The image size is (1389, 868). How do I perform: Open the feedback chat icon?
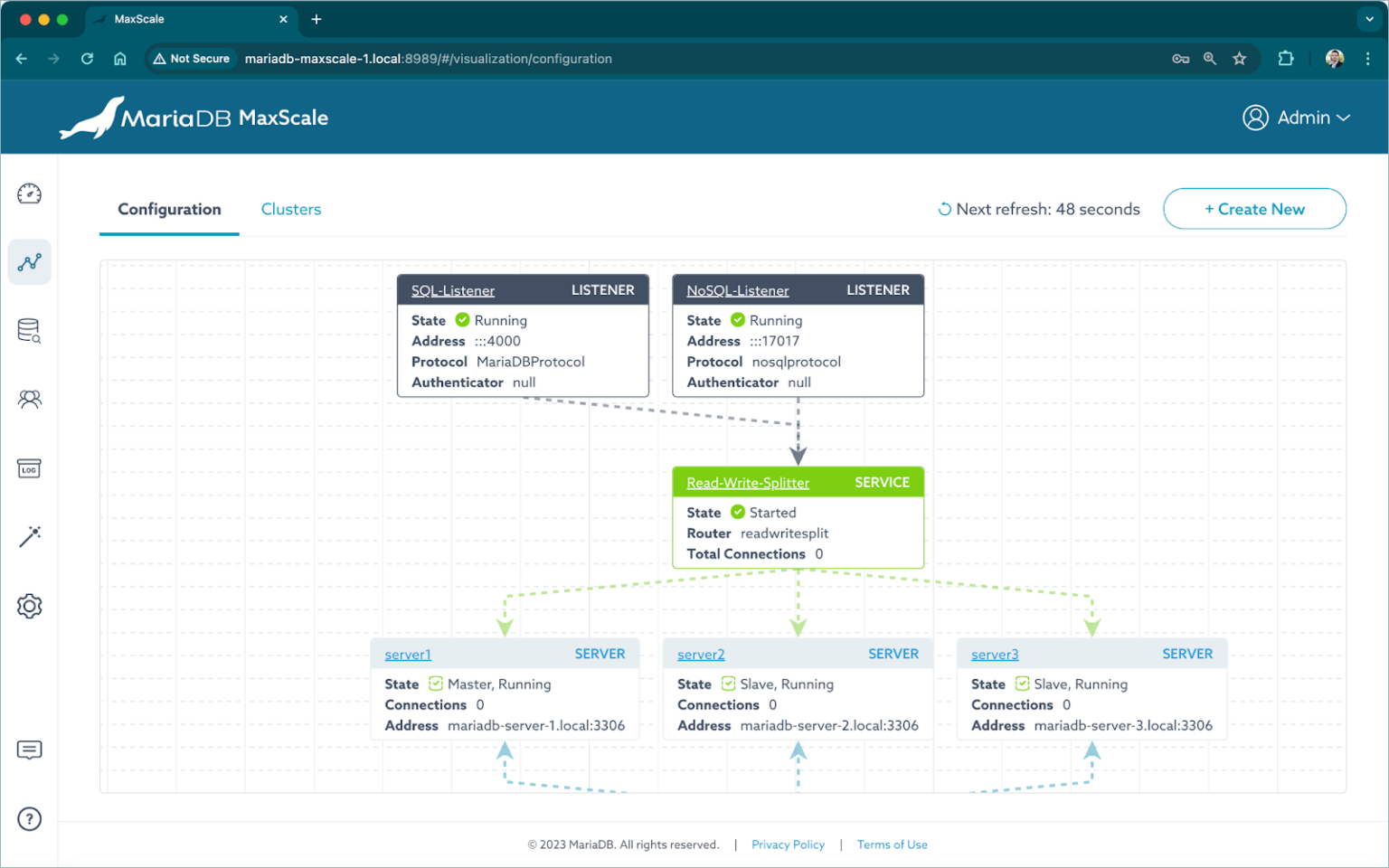(29, 750)
